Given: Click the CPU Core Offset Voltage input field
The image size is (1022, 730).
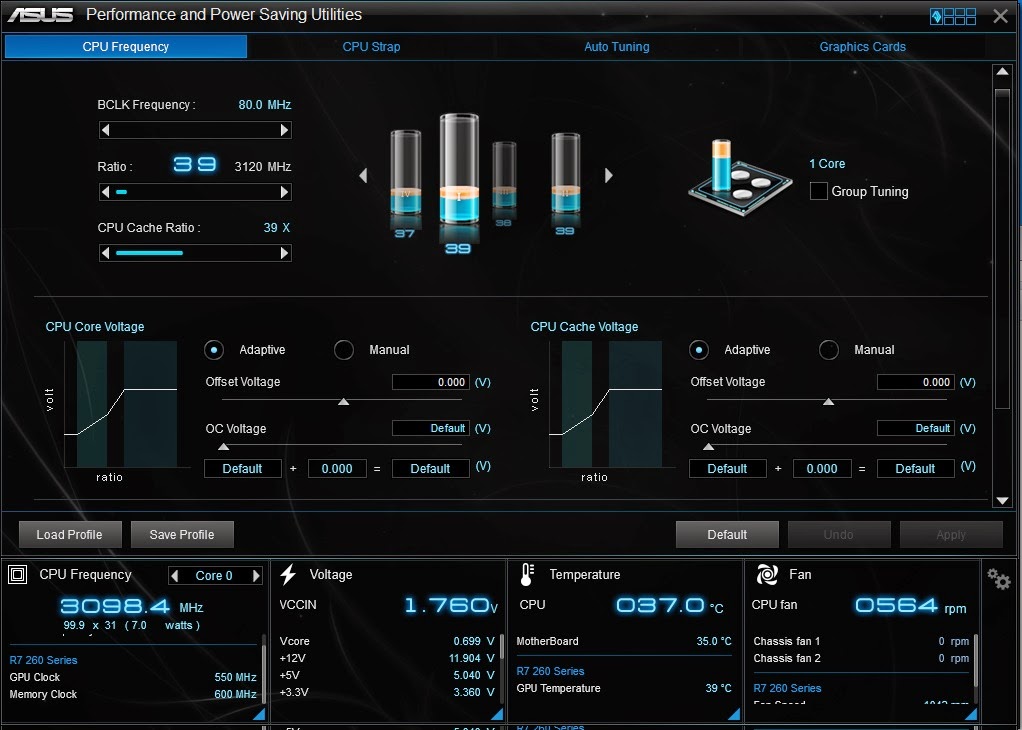Looking at the screenshot, I should (x=431, y=382).
